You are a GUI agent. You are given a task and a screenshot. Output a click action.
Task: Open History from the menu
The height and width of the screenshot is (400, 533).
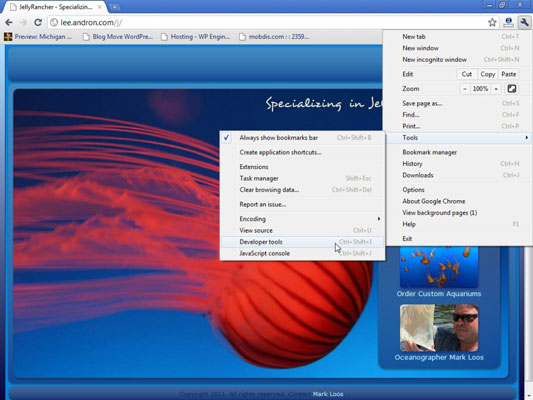coord(459,164)
